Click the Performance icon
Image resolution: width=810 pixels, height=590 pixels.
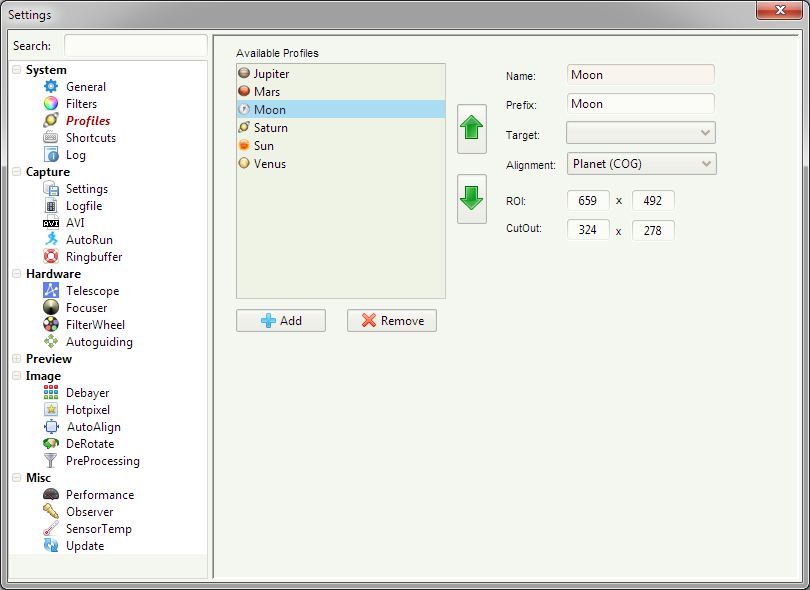point(51,494)
